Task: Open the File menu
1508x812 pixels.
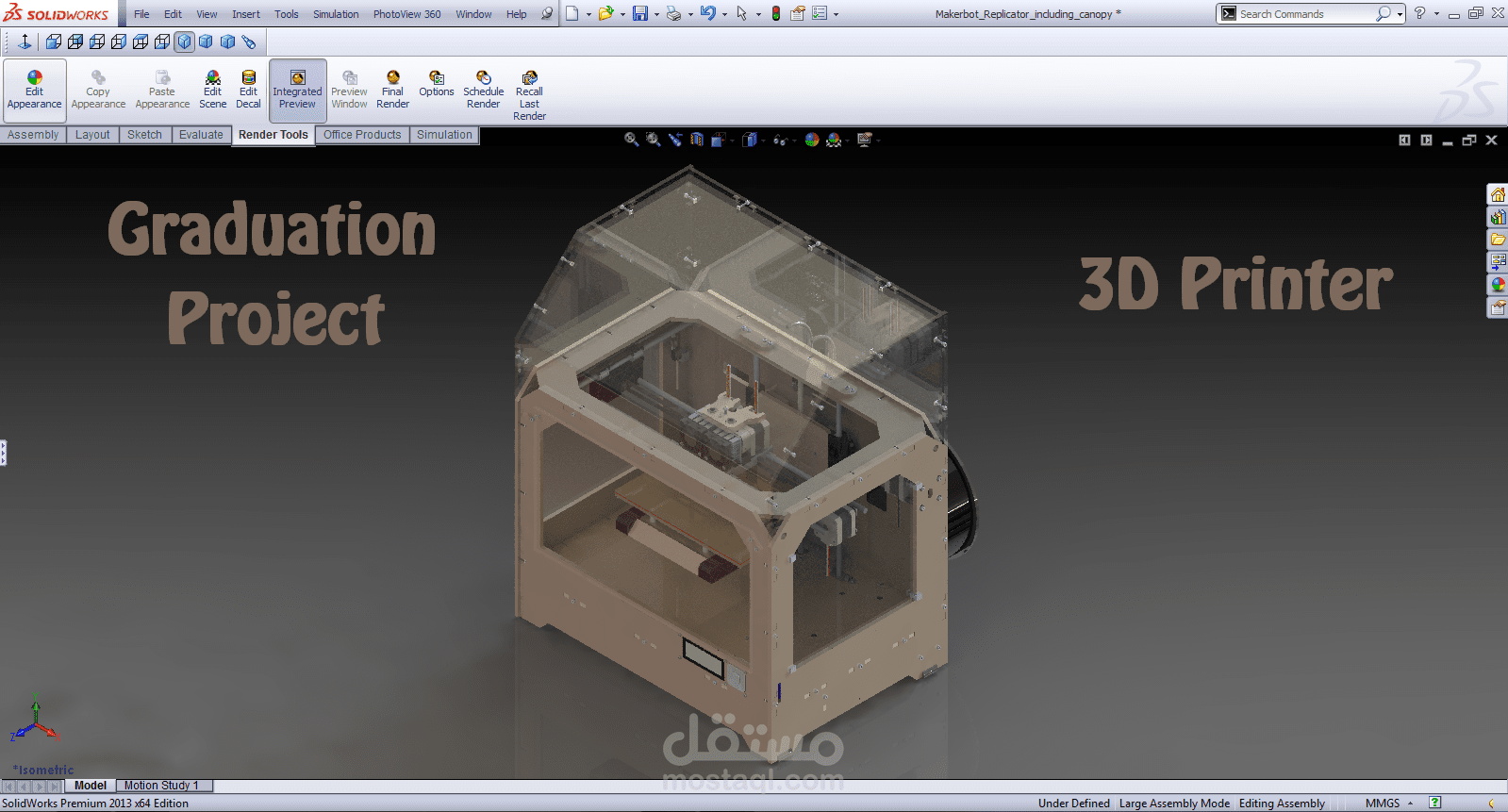Action: 141,14
